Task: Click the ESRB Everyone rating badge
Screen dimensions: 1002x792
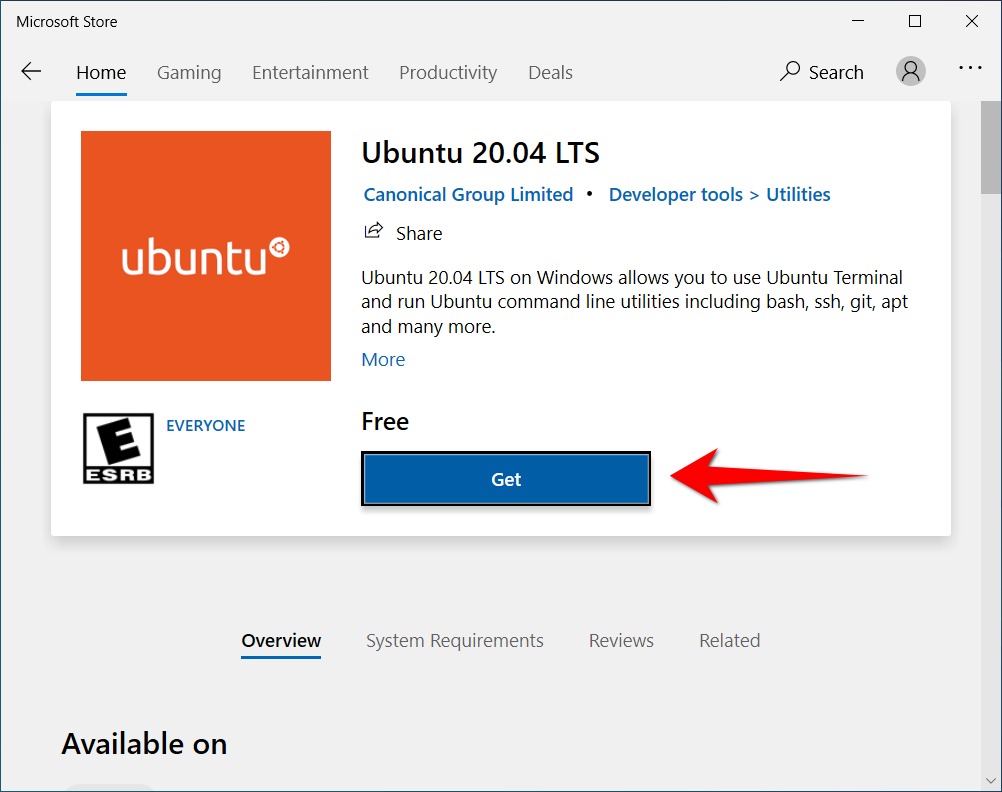Action: pos(118,448)
